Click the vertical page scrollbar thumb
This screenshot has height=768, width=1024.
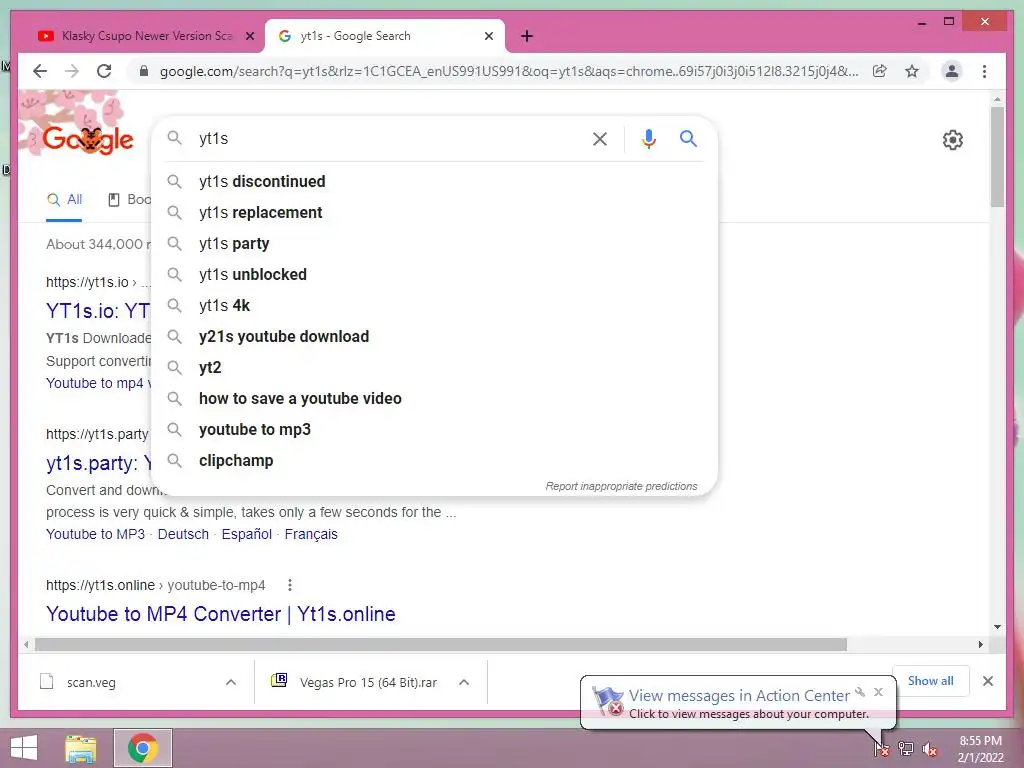[x=997, y=157]
